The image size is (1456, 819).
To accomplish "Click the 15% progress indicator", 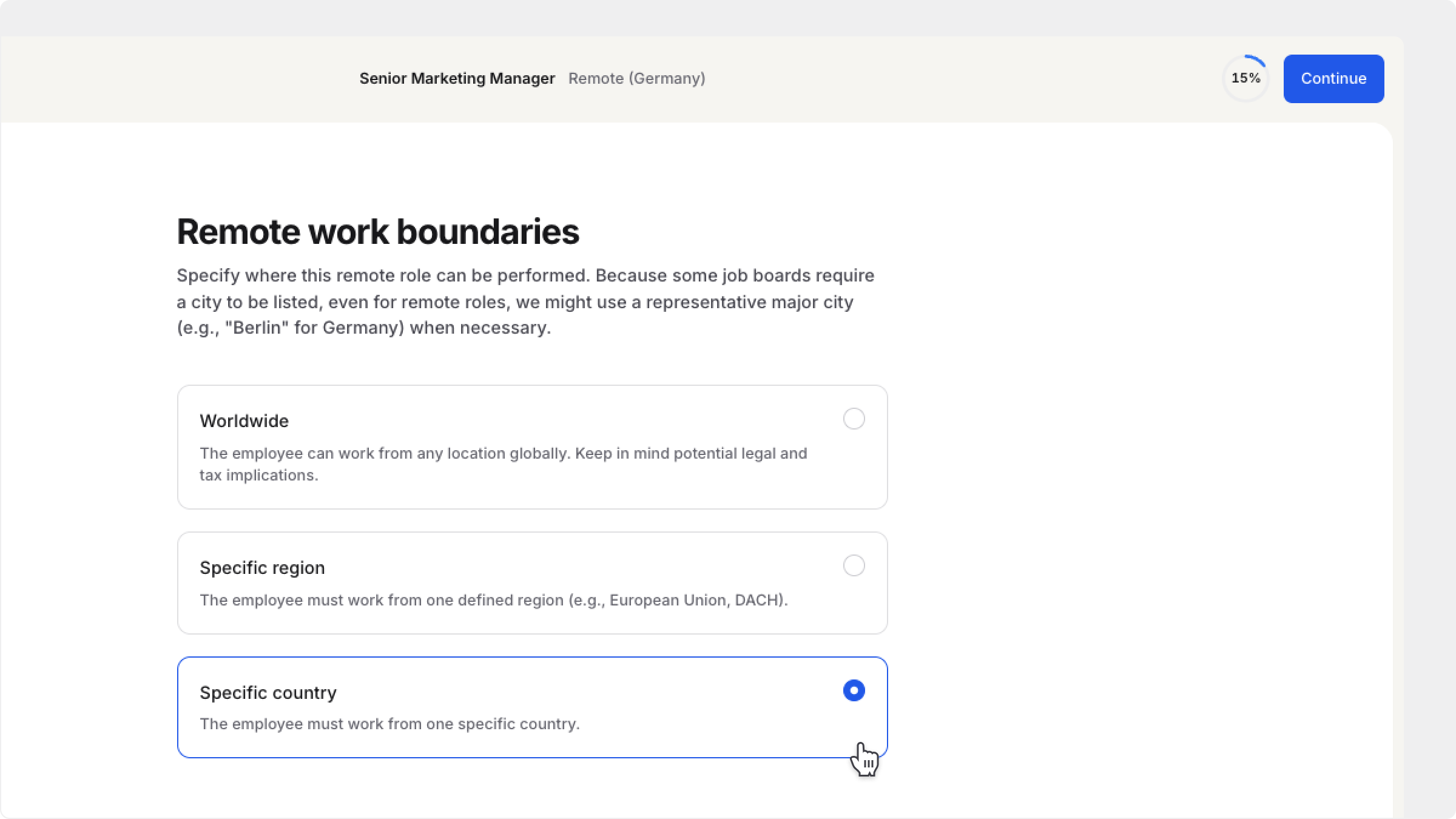I will click(1245, 78).
